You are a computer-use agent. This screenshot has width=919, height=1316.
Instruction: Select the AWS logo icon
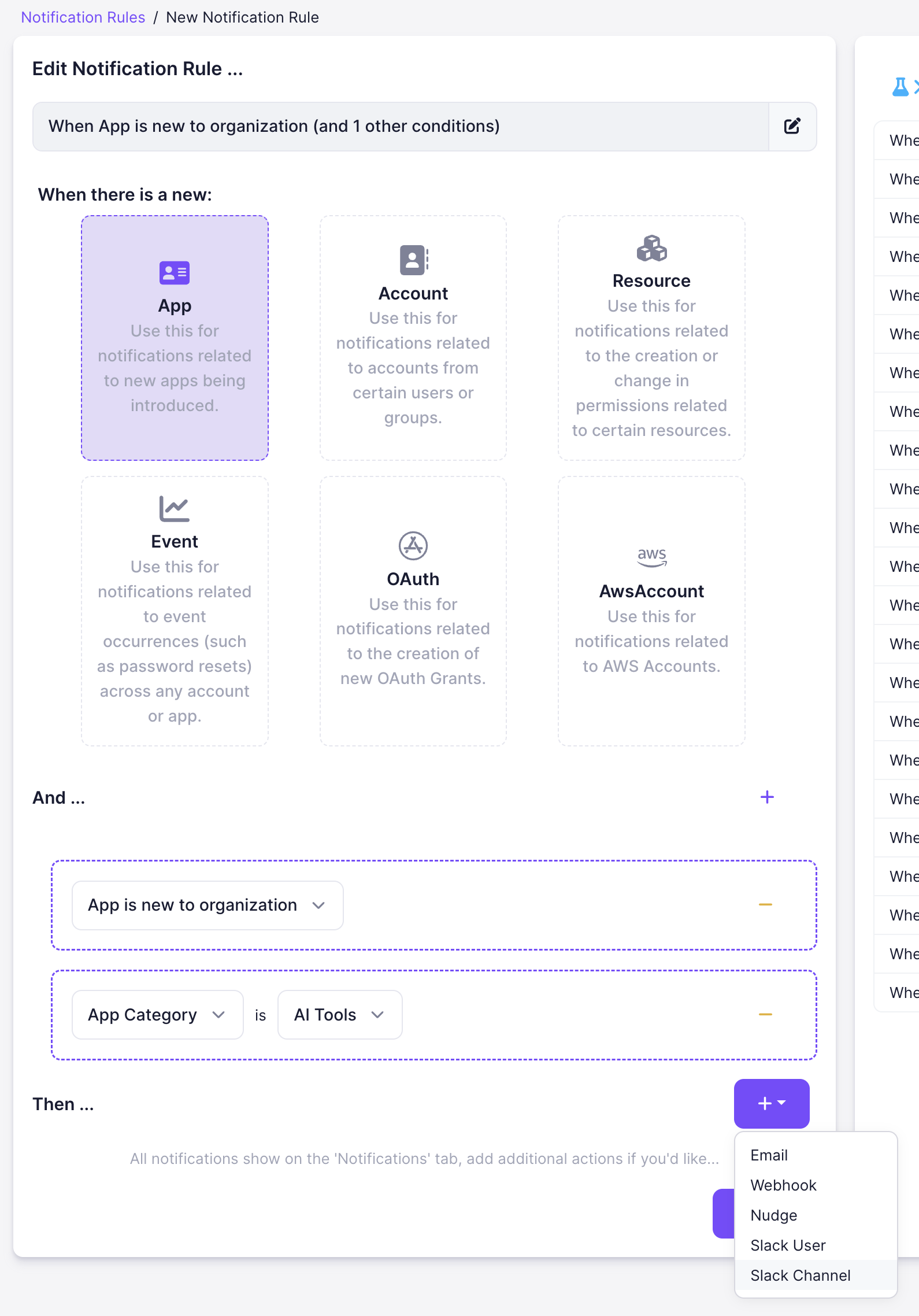(651, 557)
